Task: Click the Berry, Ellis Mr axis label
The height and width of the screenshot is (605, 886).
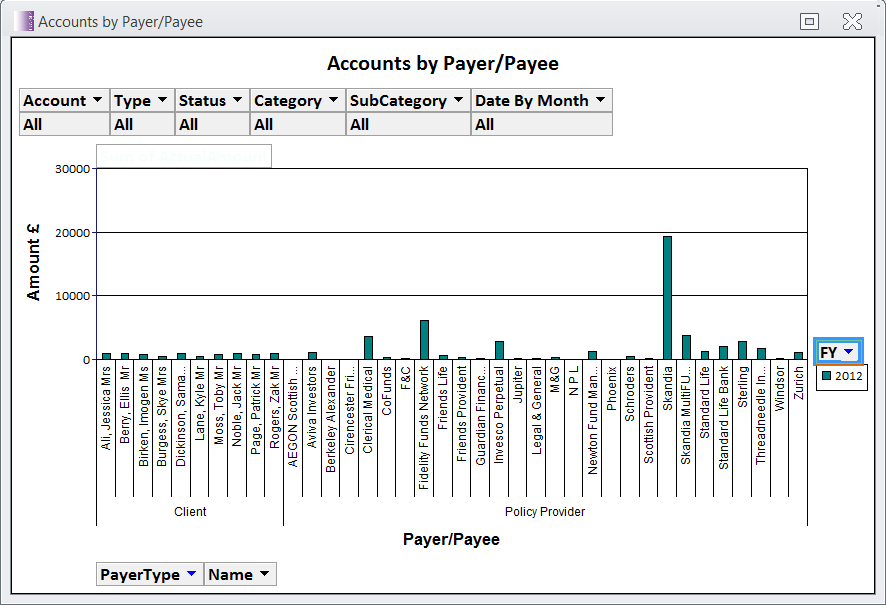Action: point(124,404)
